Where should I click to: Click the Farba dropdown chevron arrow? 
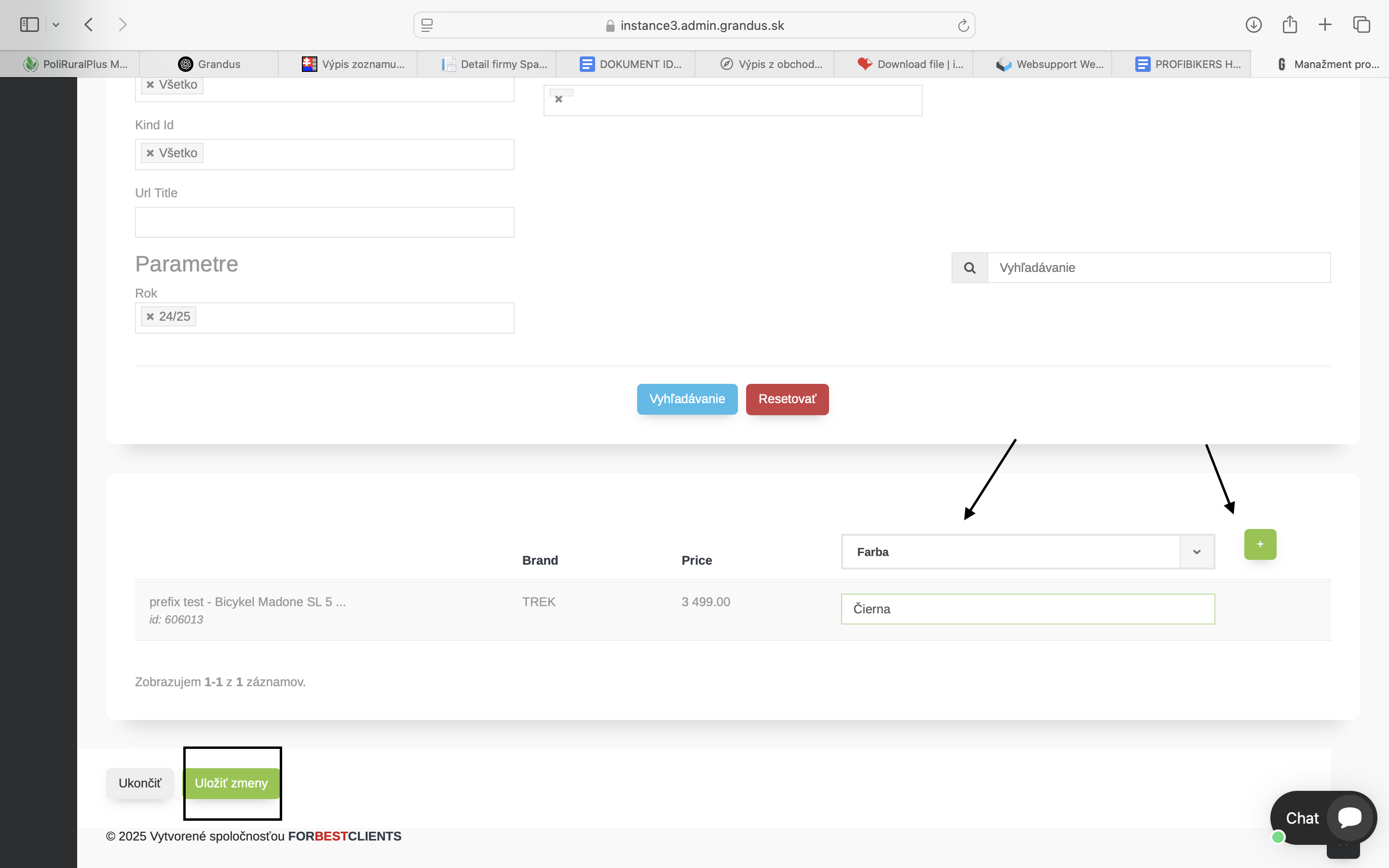[x=1197, y=552]
